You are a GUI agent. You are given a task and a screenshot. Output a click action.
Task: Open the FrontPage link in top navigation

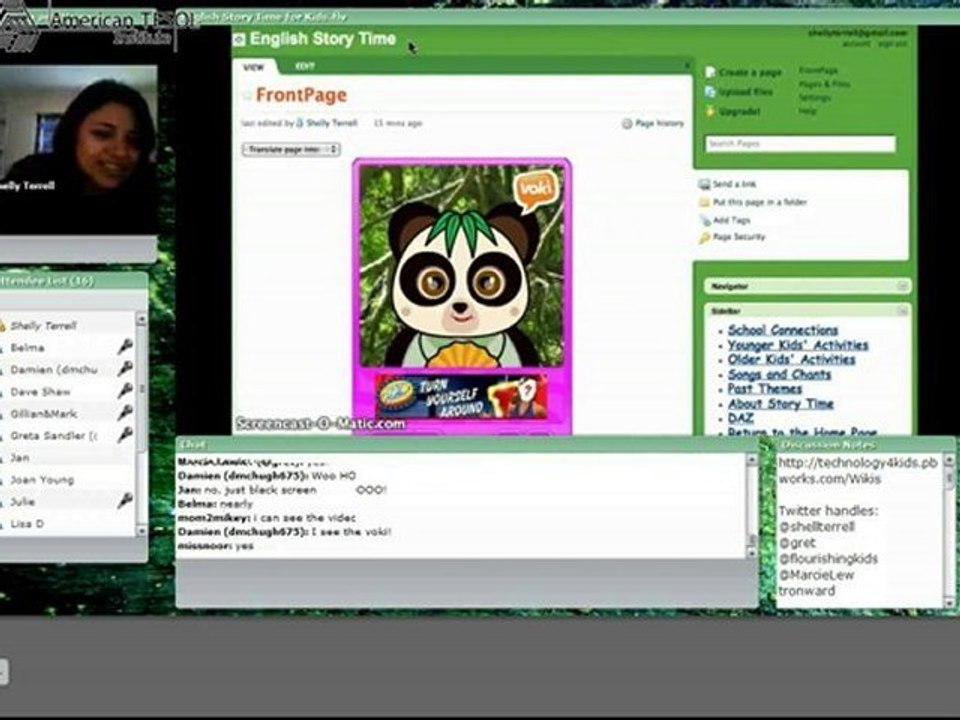(x=818, y=70)
